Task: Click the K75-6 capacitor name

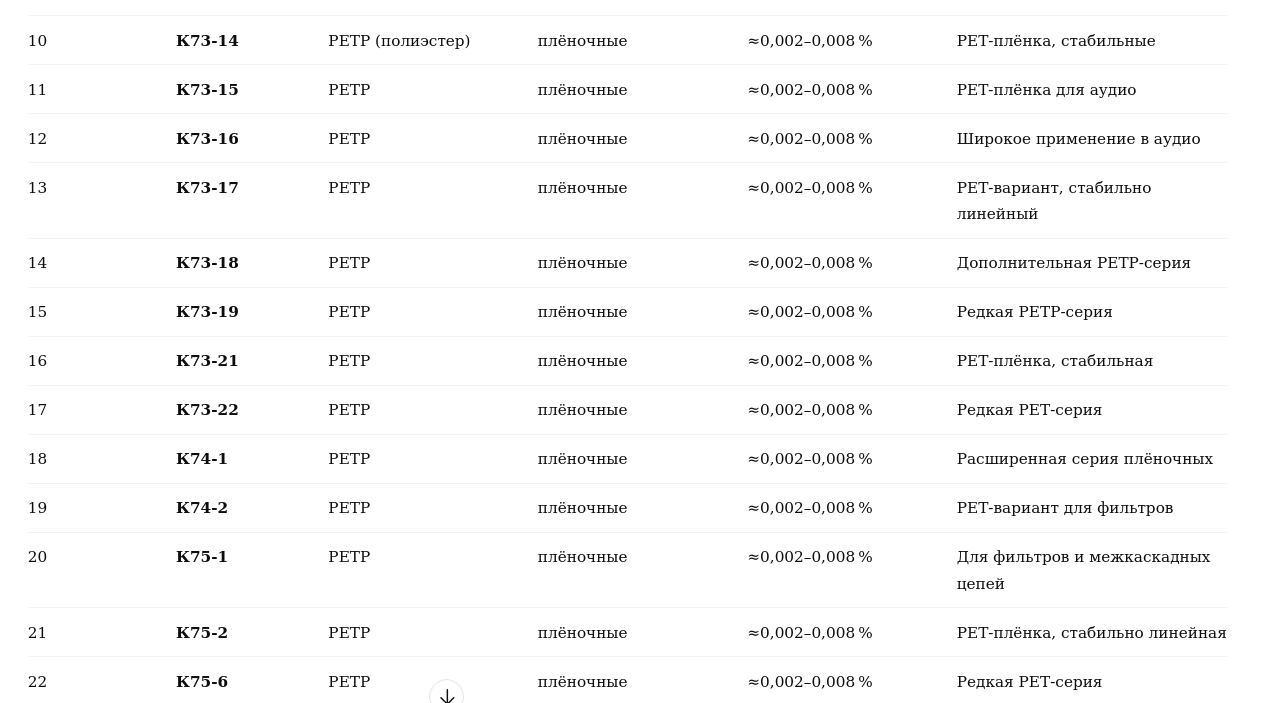Action: pyautogui.click(x=202, y=682)
